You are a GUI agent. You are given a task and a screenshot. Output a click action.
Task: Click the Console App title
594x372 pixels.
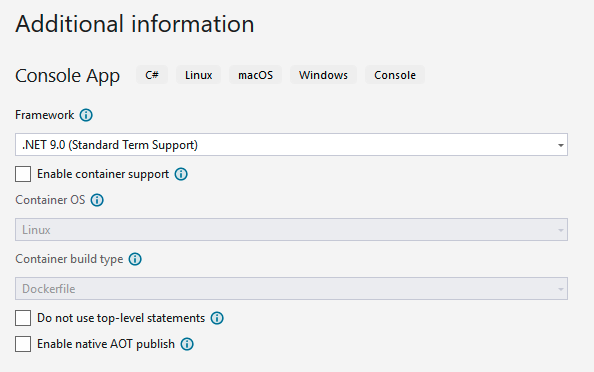click(67, 76)
